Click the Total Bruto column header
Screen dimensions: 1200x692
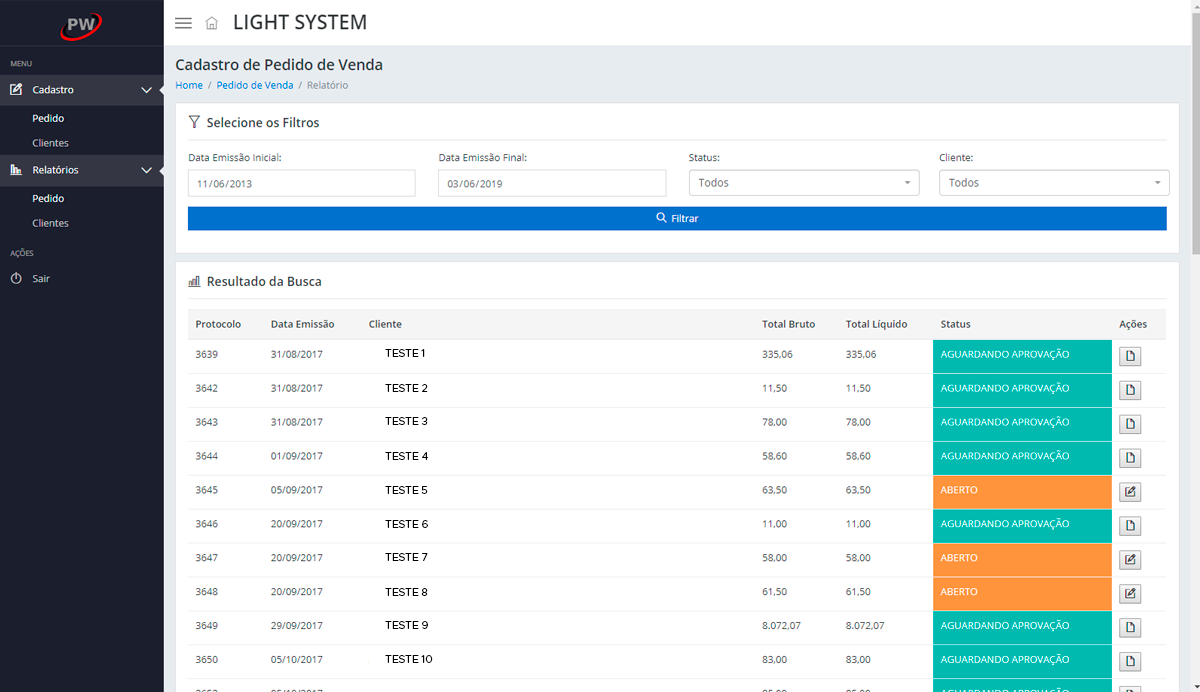click(789, 324)
